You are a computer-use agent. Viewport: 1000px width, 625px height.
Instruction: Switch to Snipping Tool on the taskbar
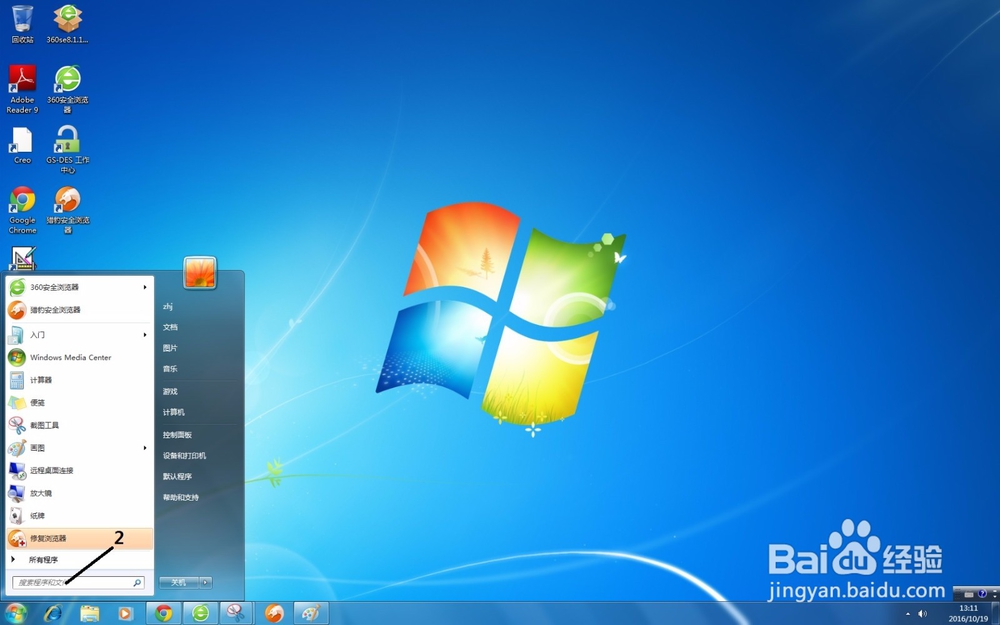point(237,614)
